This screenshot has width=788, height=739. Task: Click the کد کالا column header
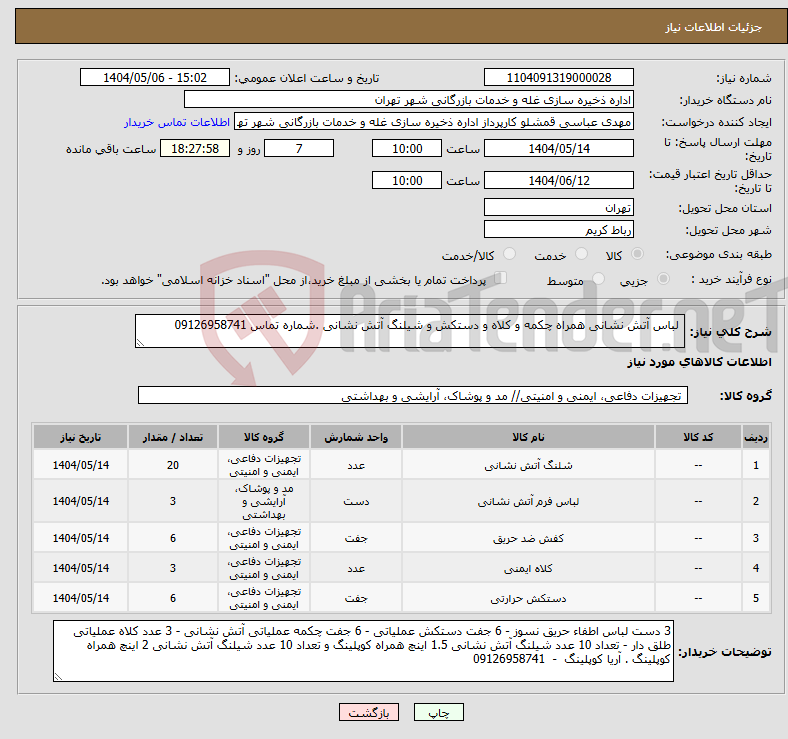pyautogui.click(x=698, y=437)
